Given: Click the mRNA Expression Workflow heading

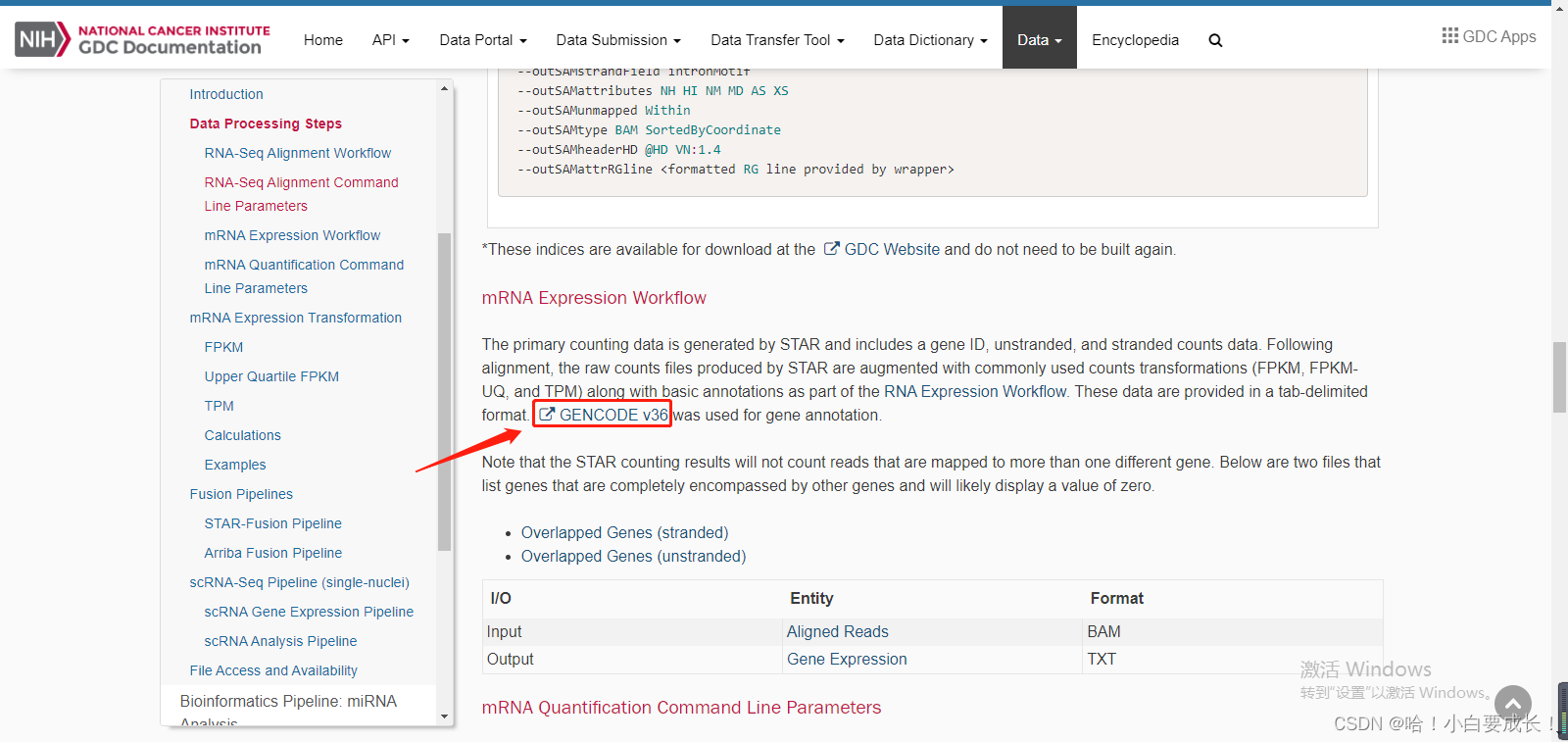Looking at the screenshot, I should tap(594, 298).
